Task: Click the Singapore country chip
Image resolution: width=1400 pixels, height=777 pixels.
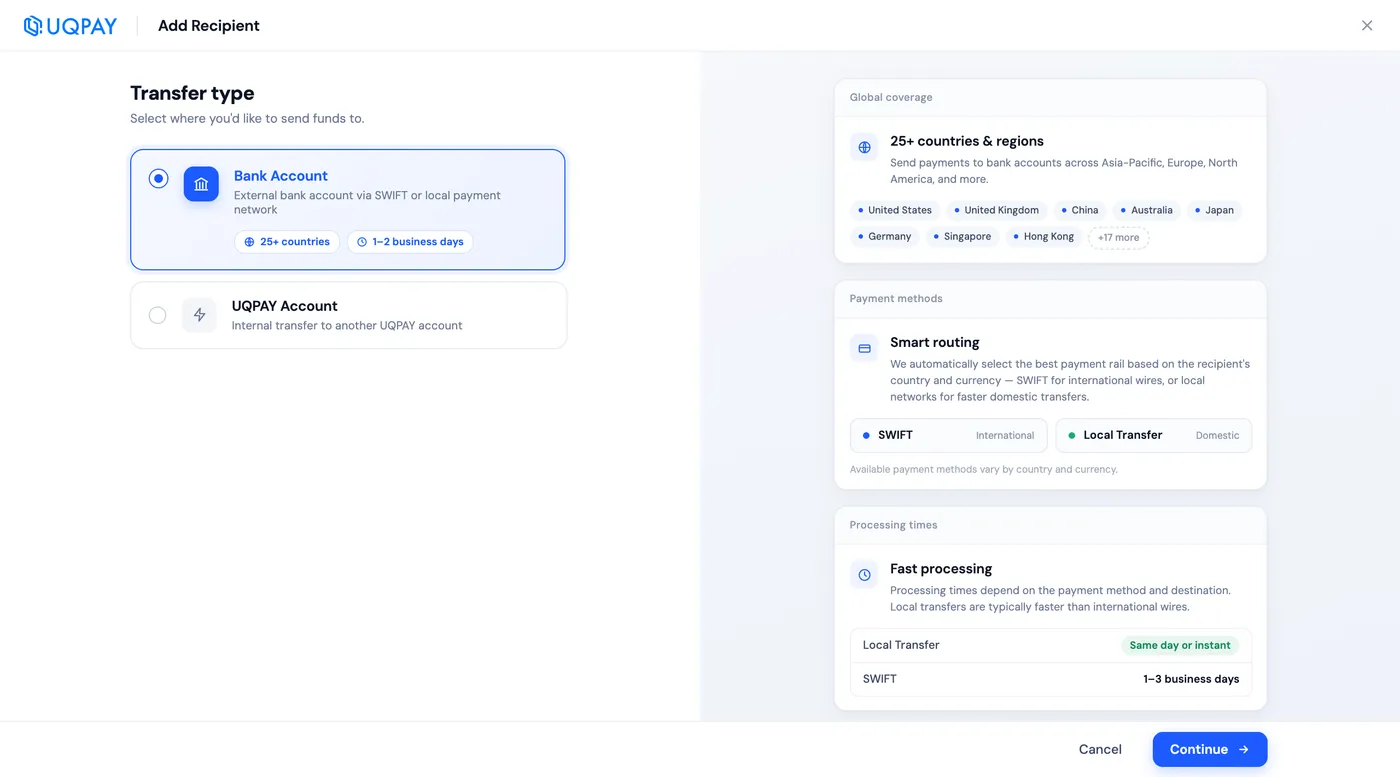Action: [x=962, y=237]
